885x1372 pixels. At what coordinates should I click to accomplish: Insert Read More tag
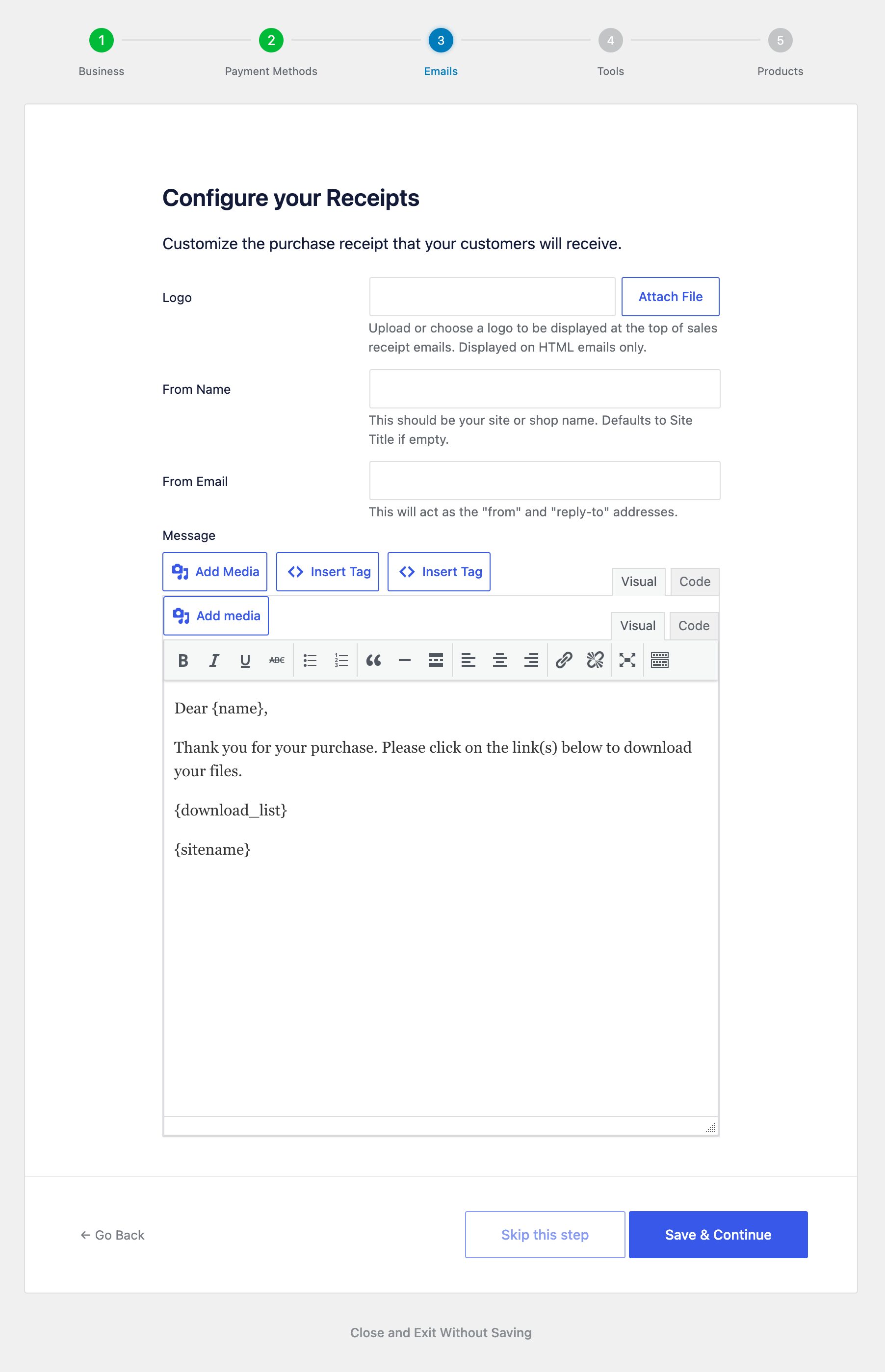(x=436, y=661)
